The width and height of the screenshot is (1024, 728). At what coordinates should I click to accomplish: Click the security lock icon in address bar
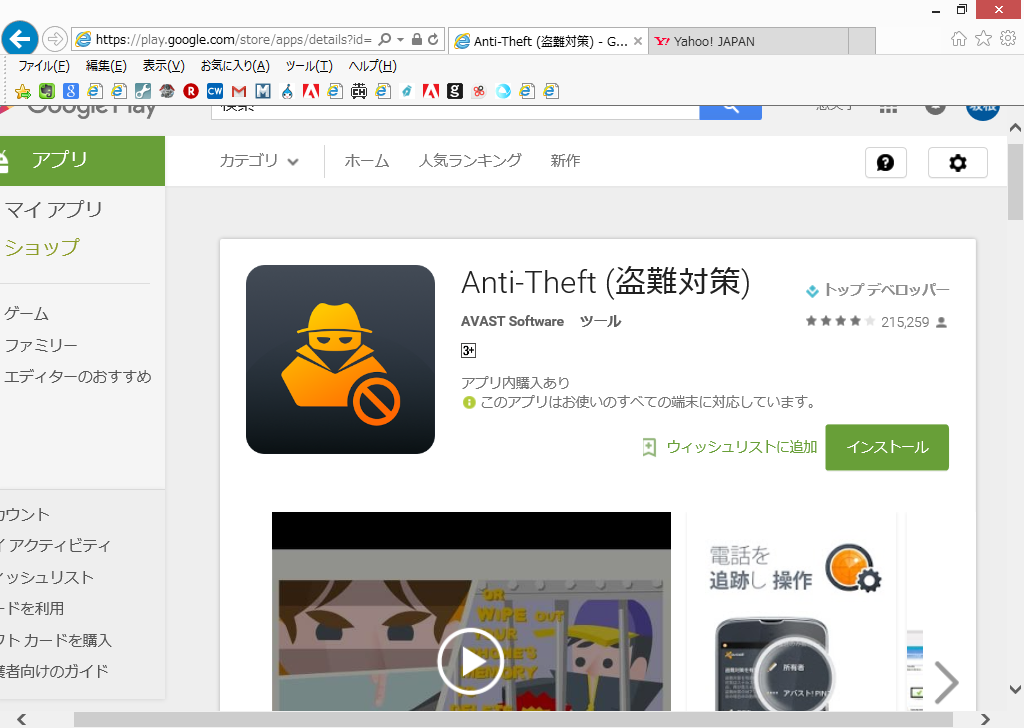(x=417, y=39)
